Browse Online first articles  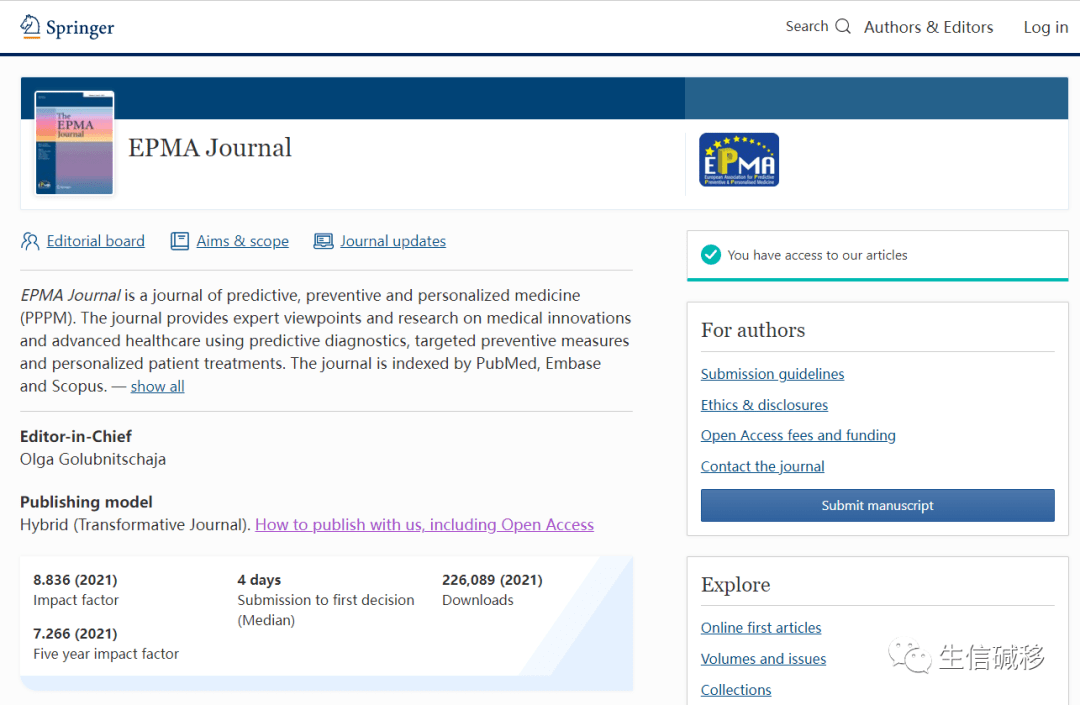coord(761,627)
